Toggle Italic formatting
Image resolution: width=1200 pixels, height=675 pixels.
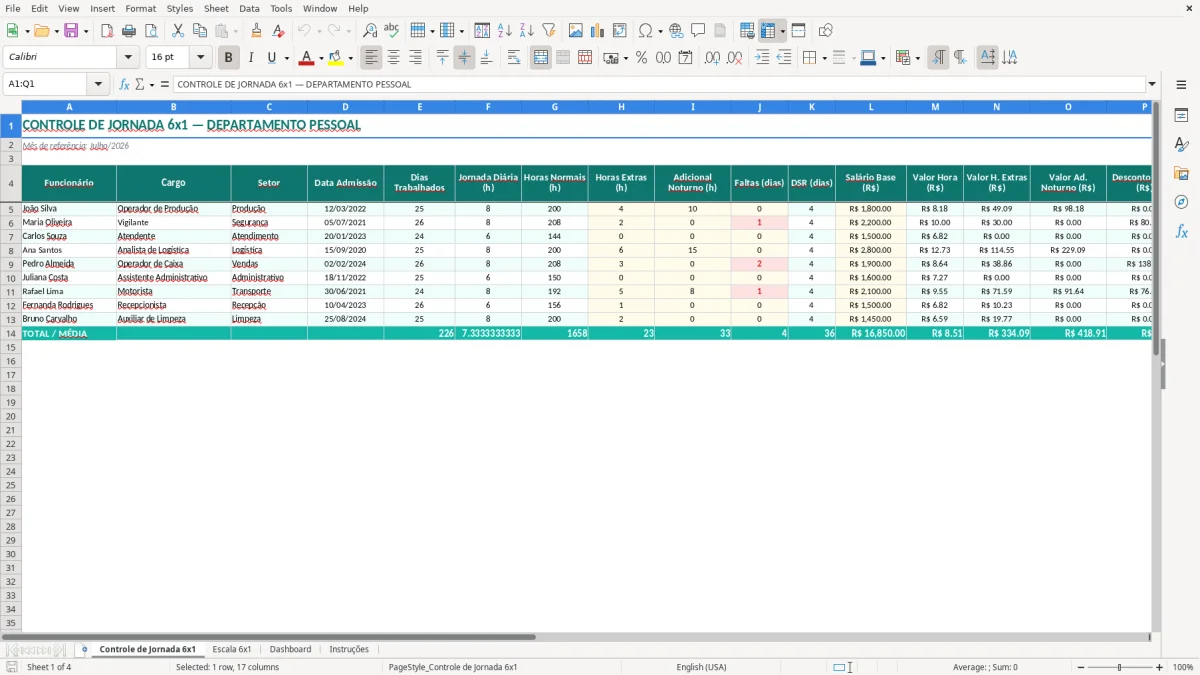251,58
